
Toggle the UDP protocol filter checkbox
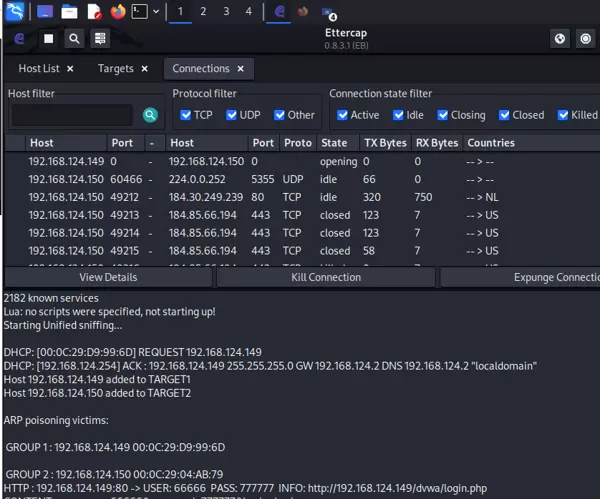232,115
